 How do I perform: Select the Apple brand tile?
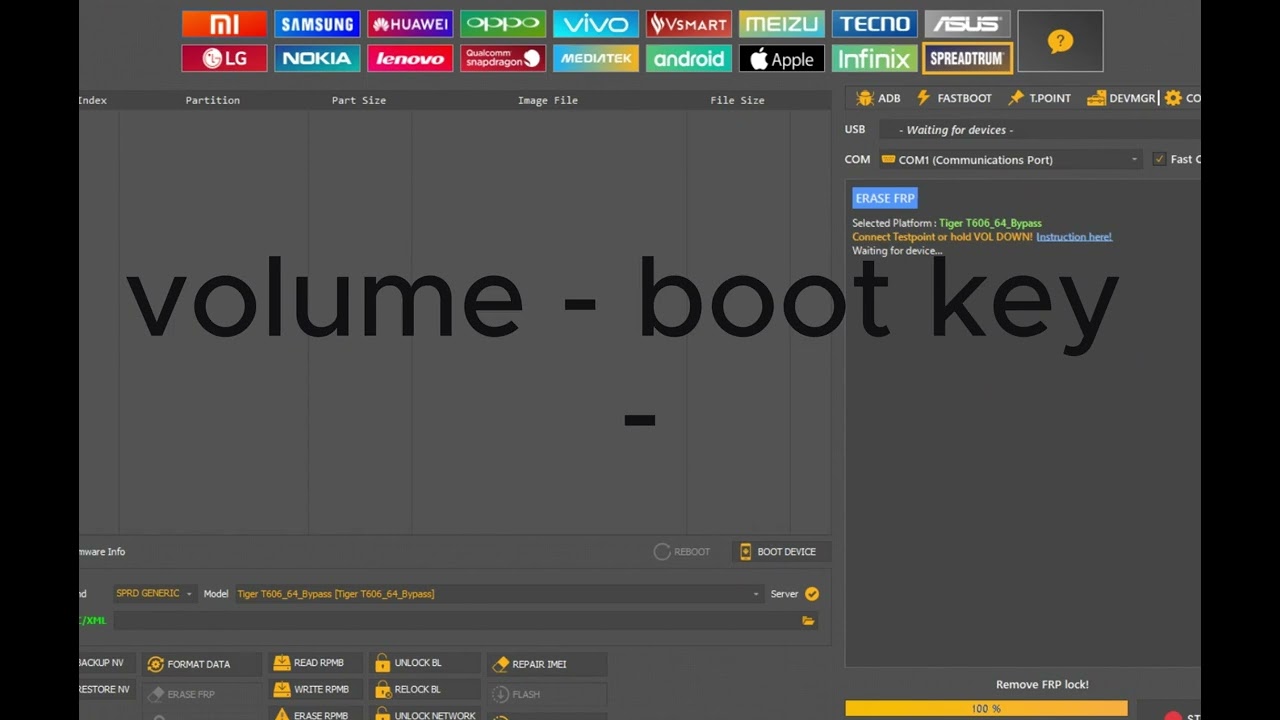(782, 58)
